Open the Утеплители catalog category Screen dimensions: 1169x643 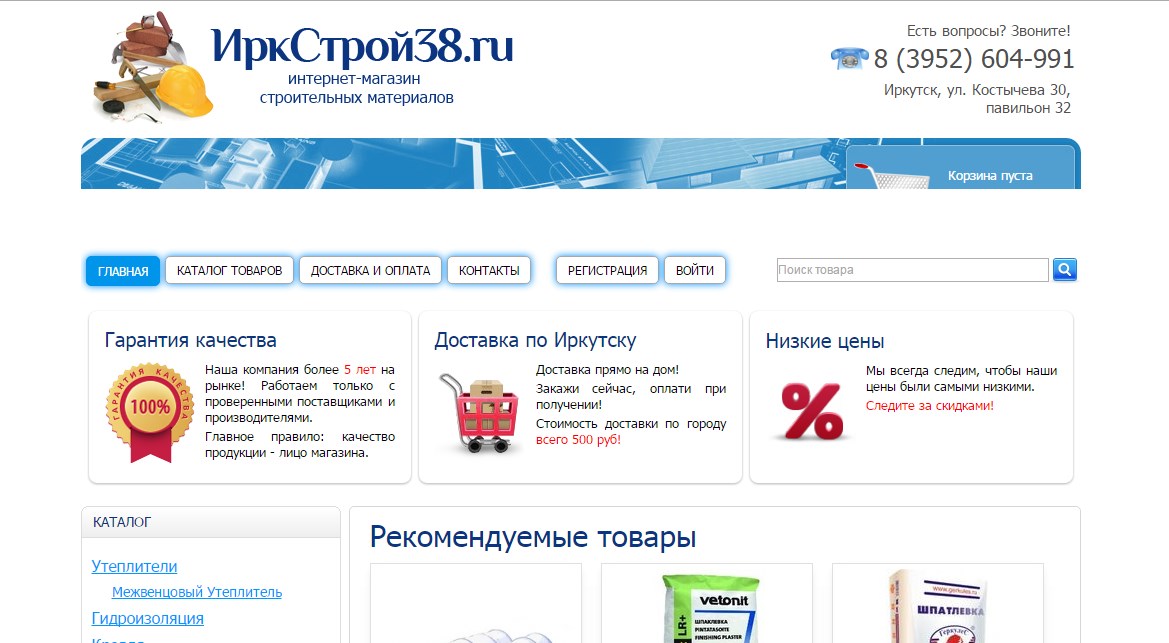click(x=134, y=566)
